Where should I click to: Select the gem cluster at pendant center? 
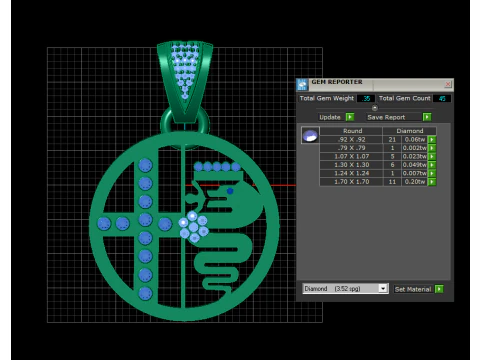click(193, 226)
